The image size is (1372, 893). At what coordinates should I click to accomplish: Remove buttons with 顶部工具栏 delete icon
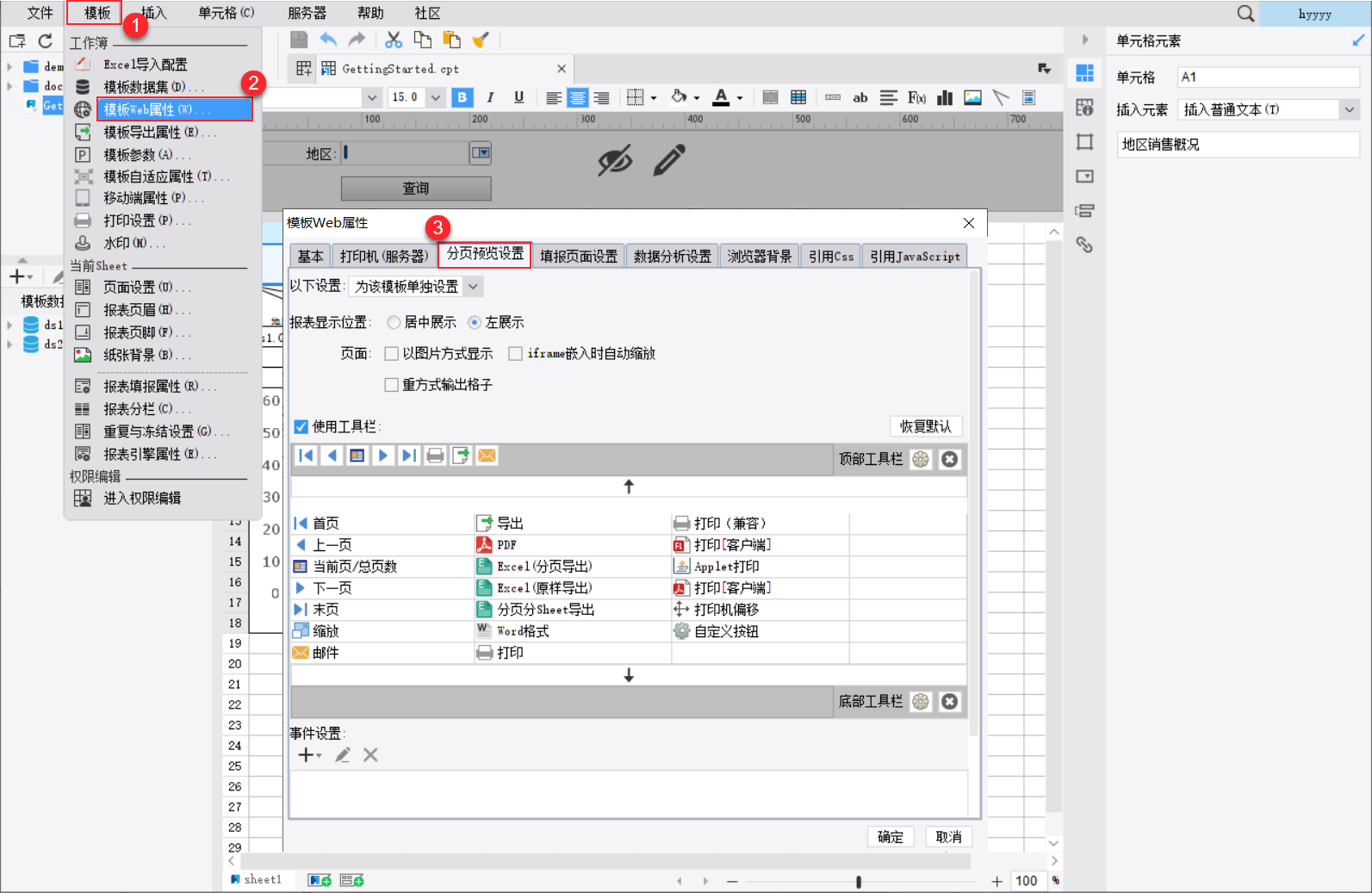pos(949,459)
